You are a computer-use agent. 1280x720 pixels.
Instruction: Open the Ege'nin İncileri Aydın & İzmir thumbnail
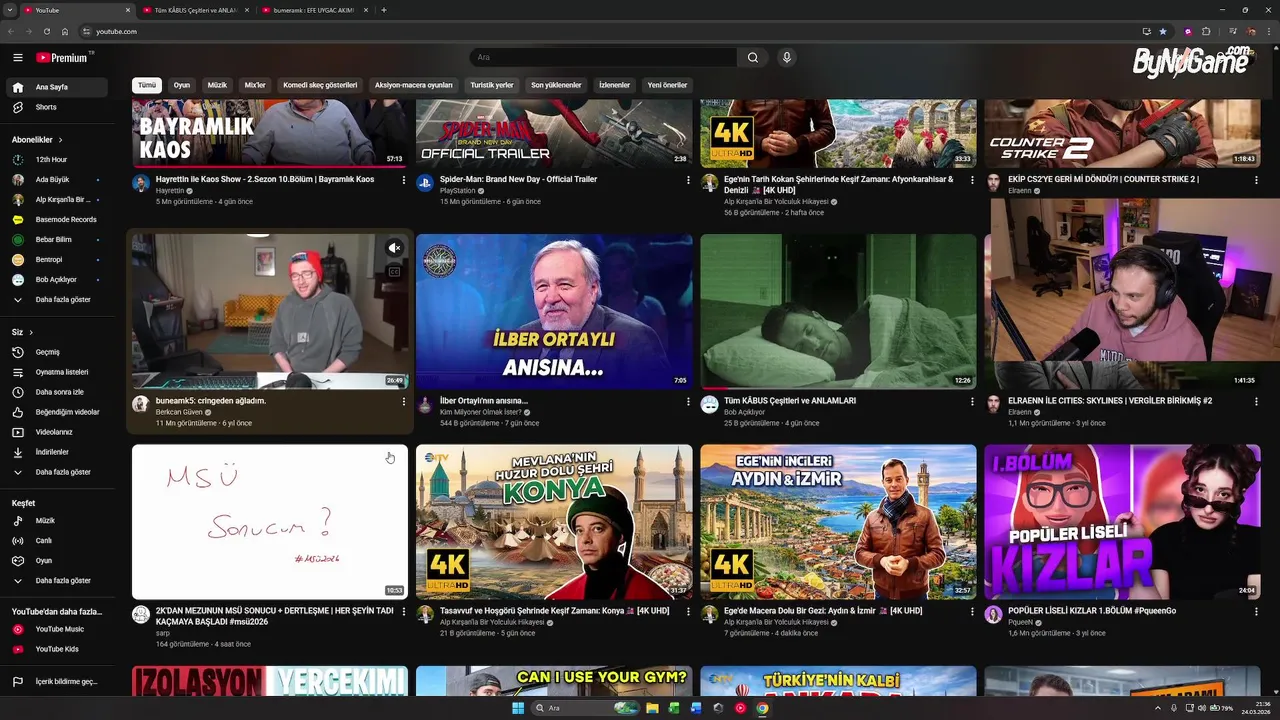coord(838,522)
